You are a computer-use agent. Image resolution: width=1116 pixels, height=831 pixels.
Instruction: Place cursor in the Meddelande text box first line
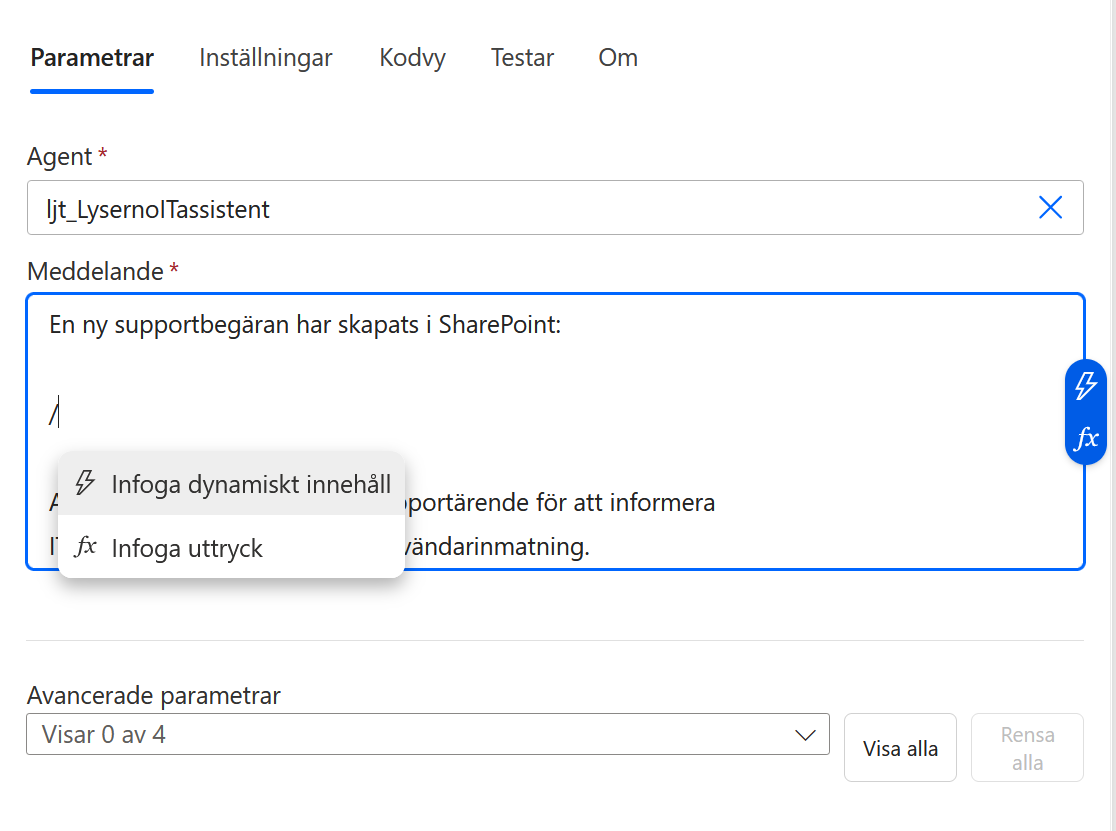[305, 324]
